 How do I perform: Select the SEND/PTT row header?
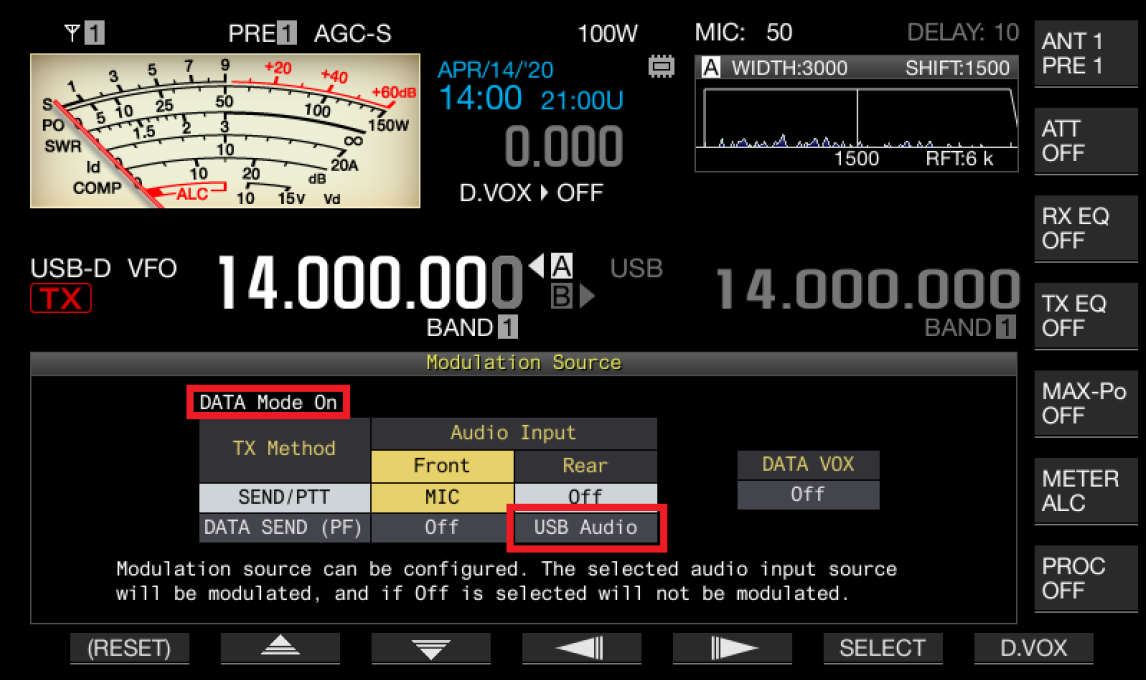pos(285,497)
